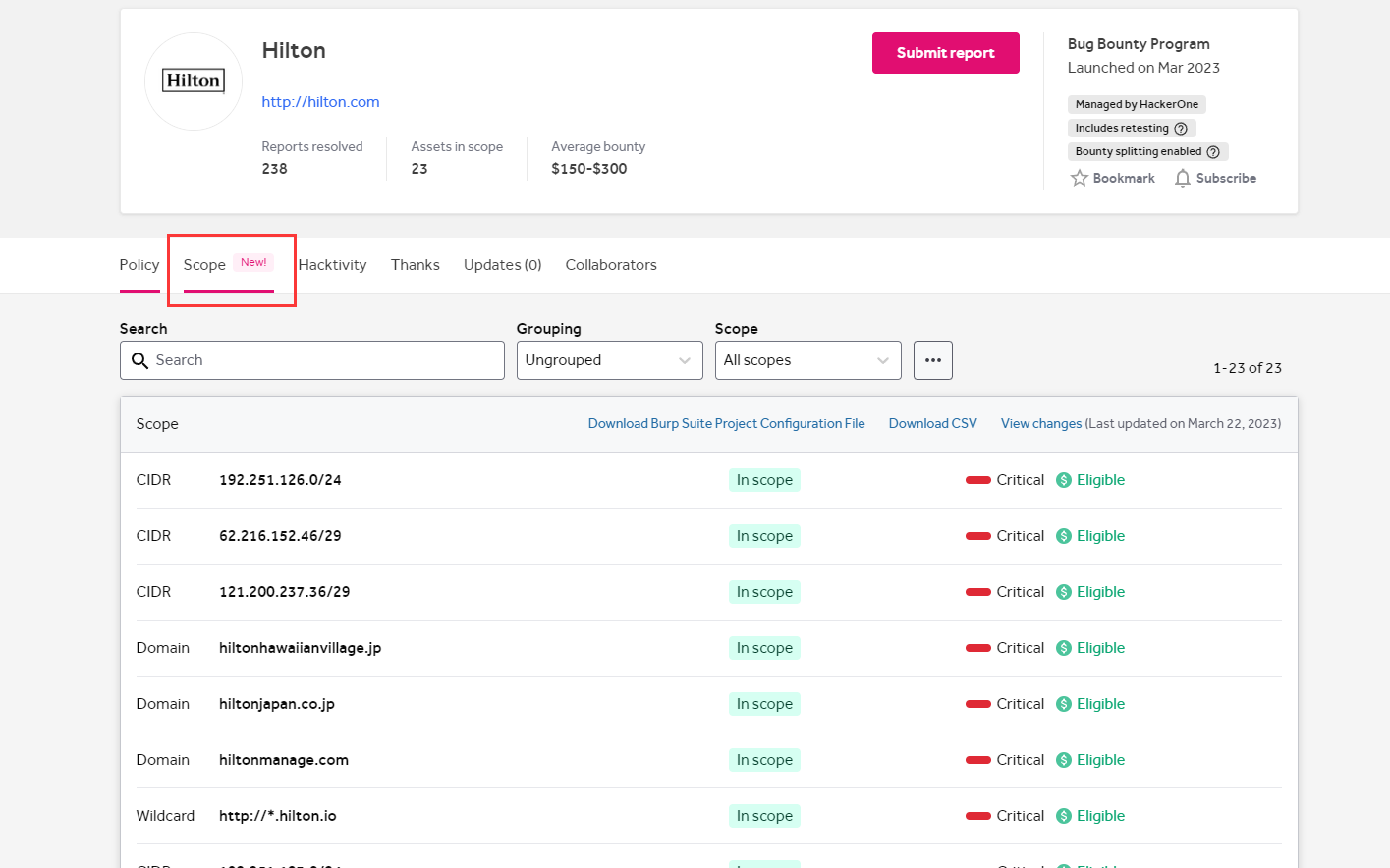Click the hiltonjapan.co.jp domain entry

[x=277, y=704]
